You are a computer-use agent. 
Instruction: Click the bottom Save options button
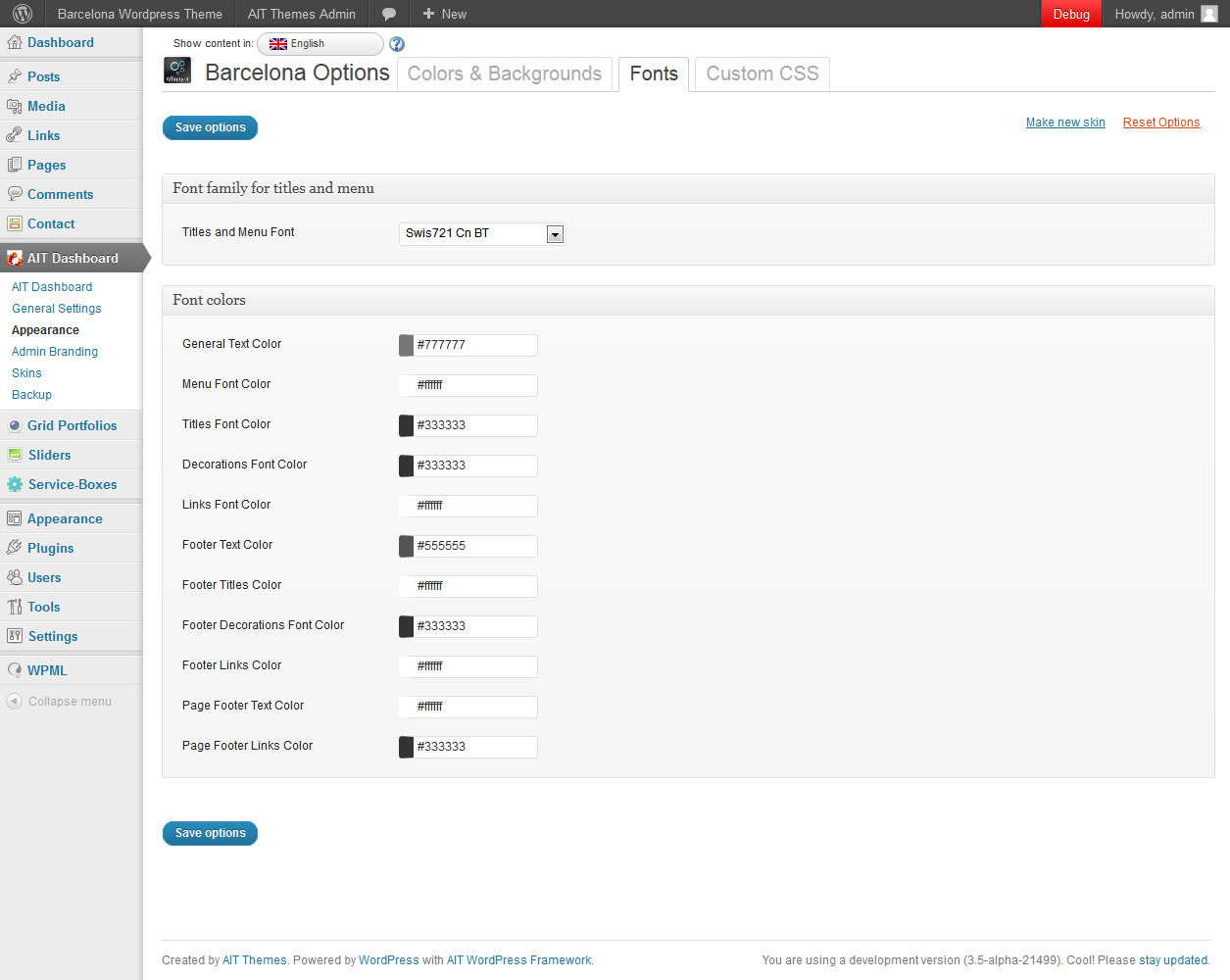pyautogui.click(x=210, y=833)
